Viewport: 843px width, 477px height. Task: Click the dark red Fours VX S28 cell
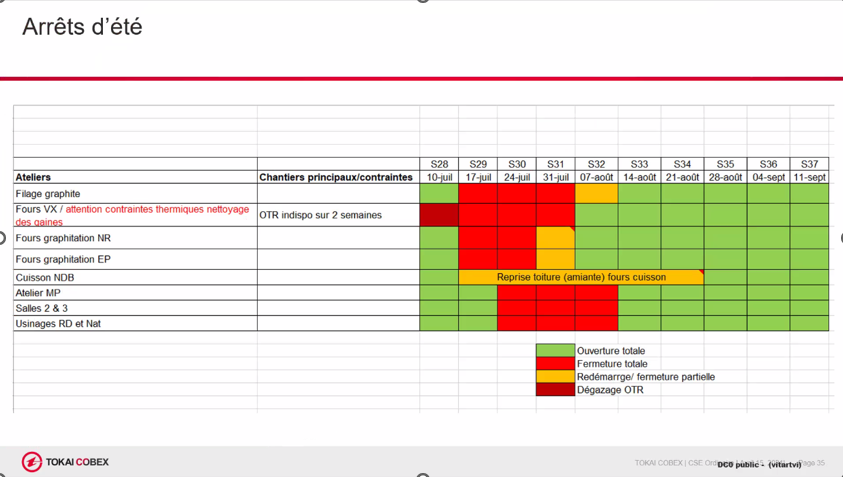coord(439,215)
